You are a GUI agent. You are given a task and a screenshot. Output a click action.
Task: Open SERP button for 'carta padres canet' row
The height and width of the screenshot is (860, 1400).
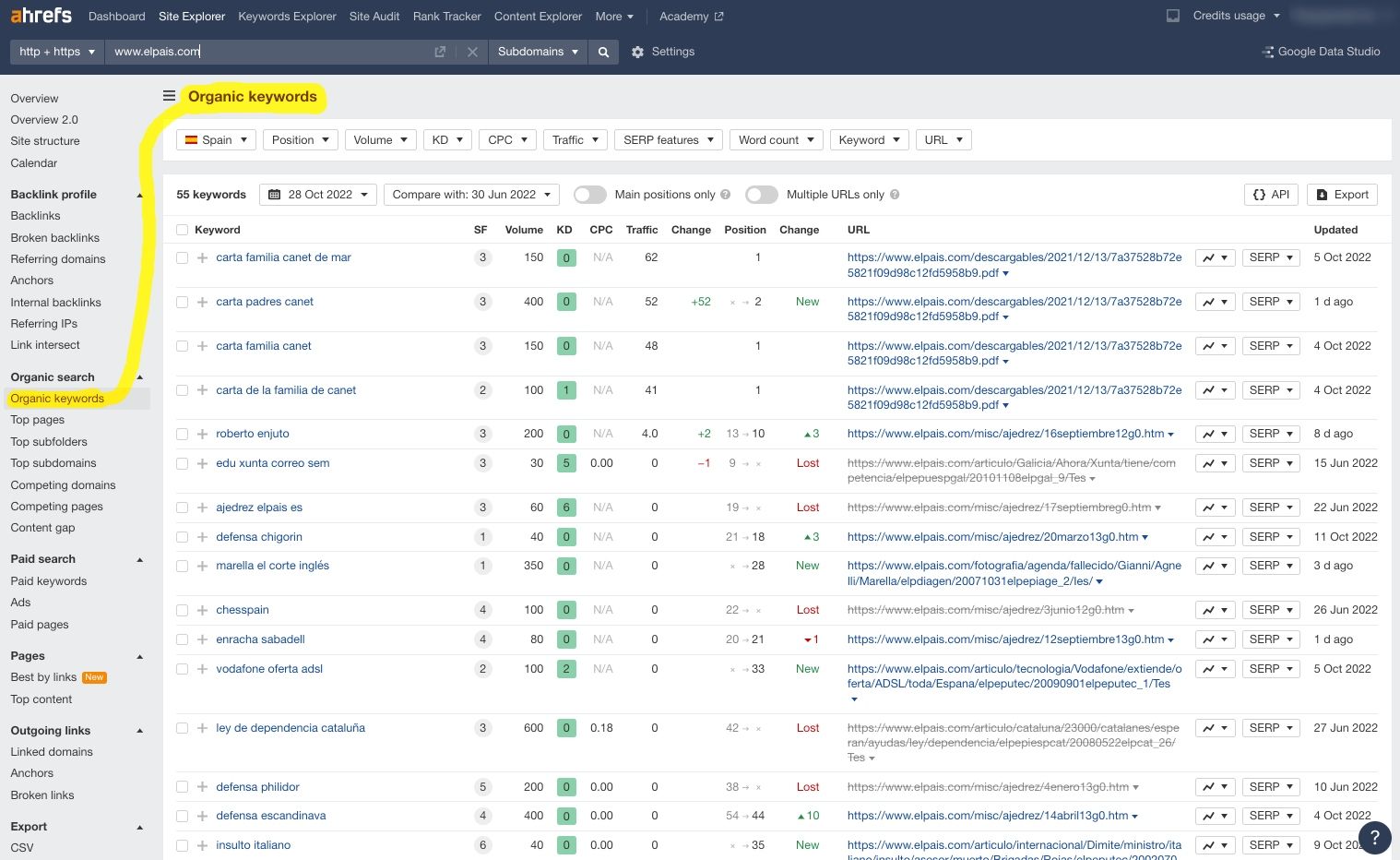(1271, 303)
